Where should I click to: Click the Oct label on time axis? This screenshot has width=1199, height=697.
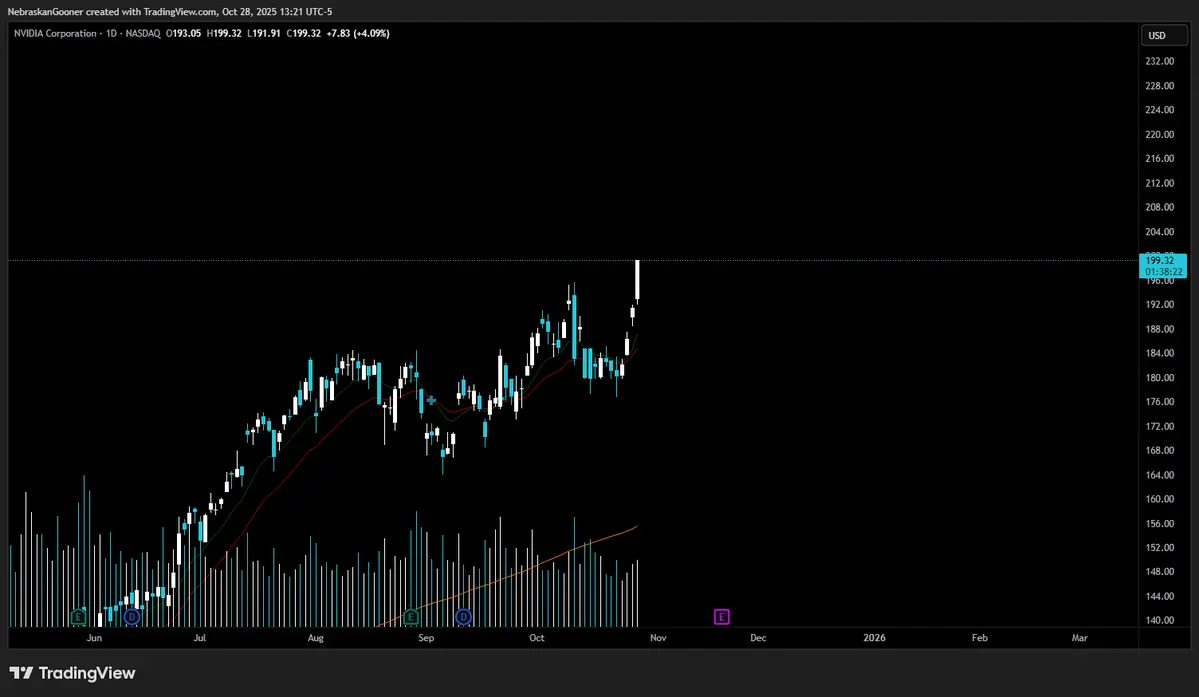[537, 638]
